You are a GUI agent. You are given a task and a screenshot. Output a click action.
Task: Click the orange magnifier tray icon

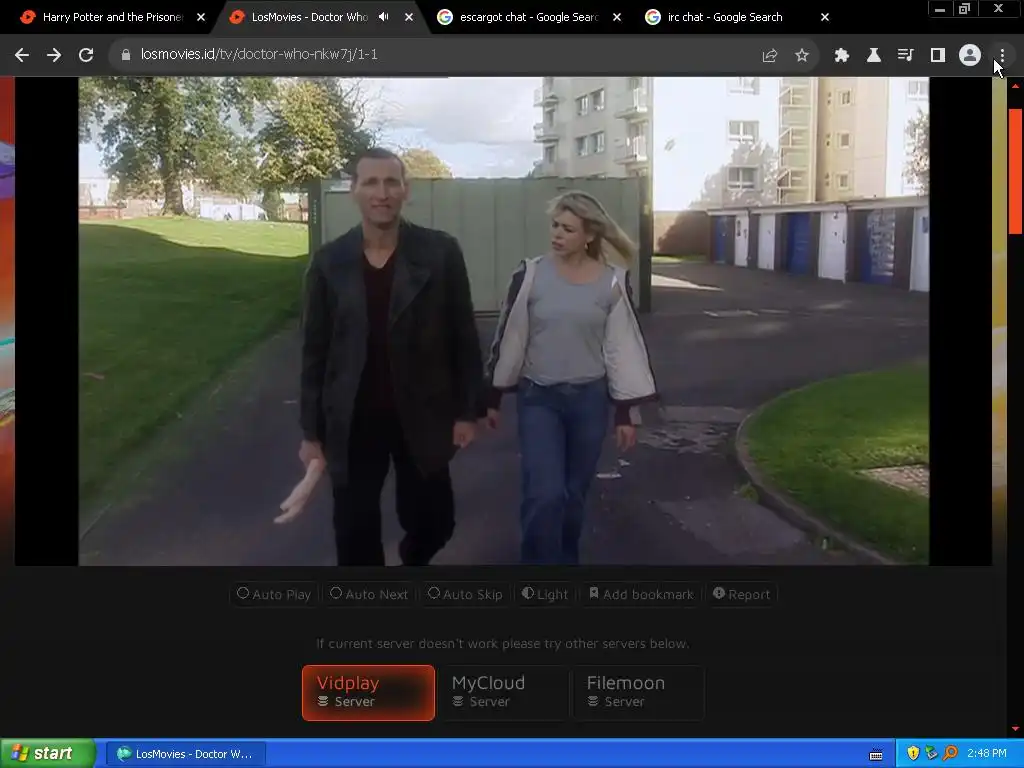click(950, 754)
